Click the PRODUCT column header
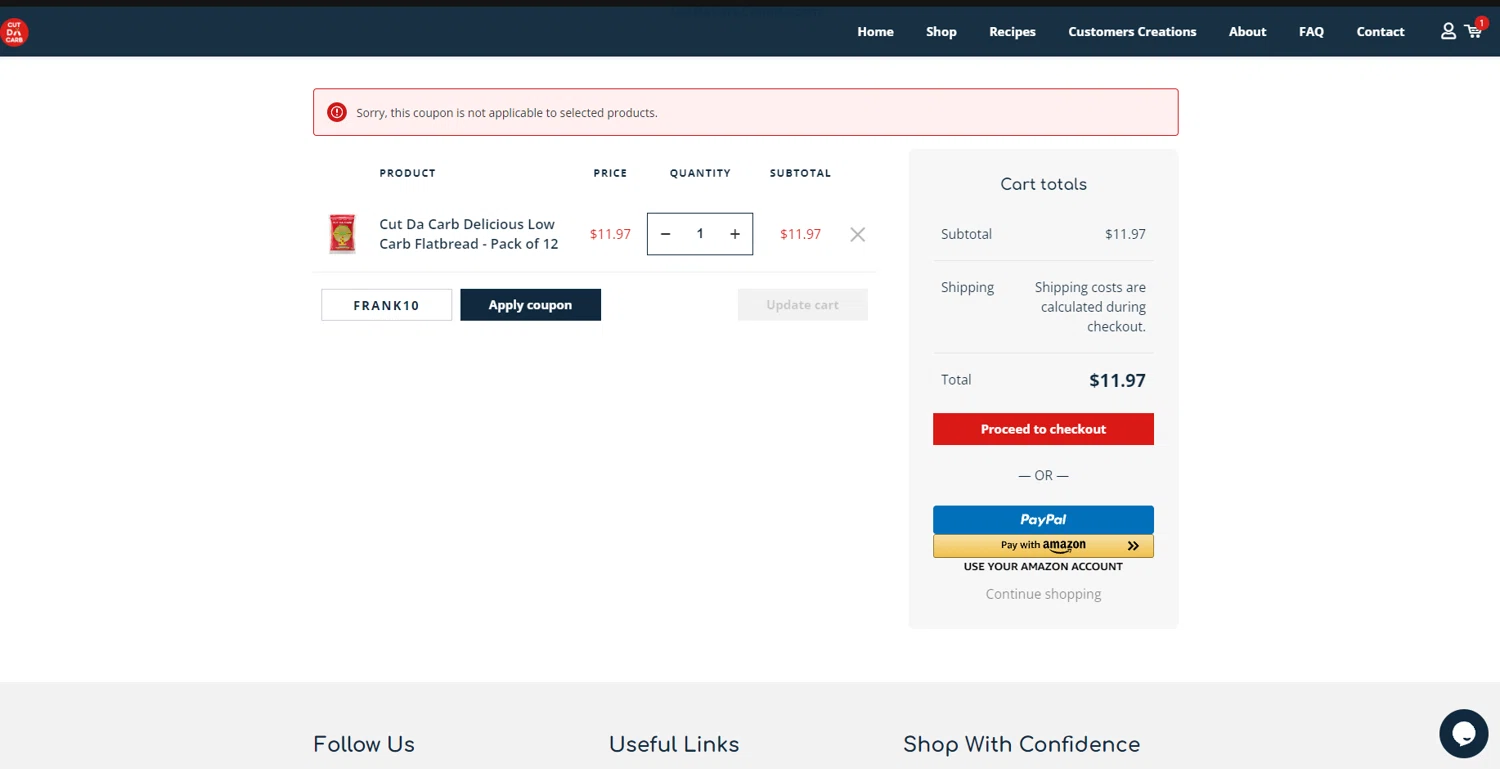 click(407, 173)
